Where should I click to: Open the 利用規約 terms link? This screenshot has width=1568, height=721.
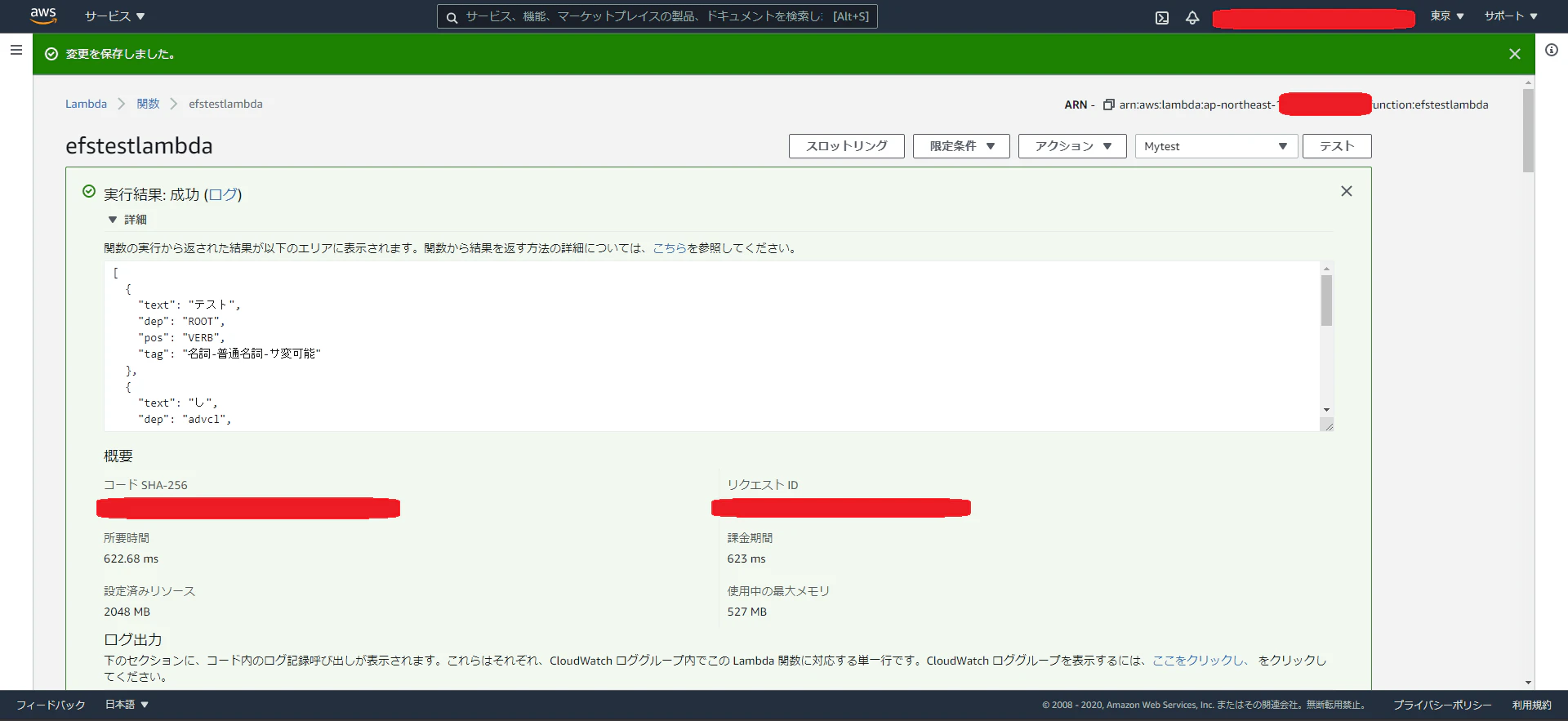[1532, 705]
